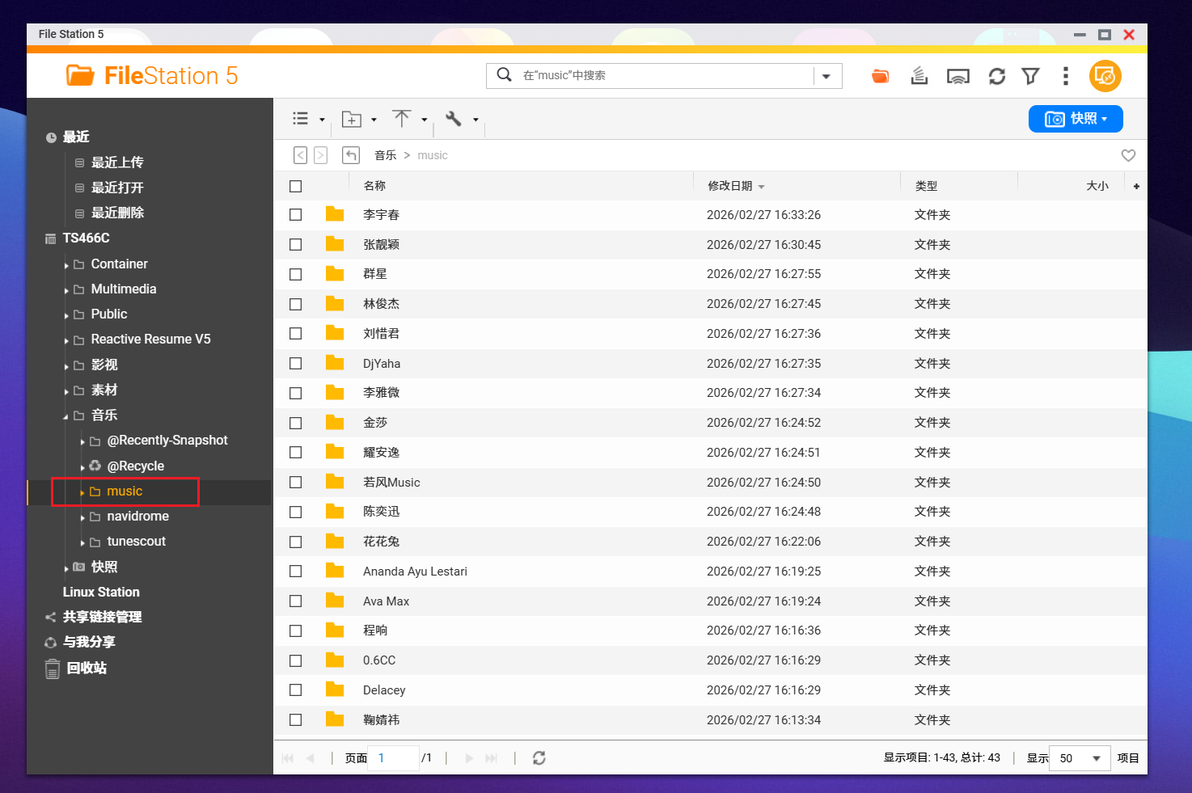The height and width of the screenshot is (793, 1192).
Task: Open the view mode dropdown arrow
Action: coord(322,119)
